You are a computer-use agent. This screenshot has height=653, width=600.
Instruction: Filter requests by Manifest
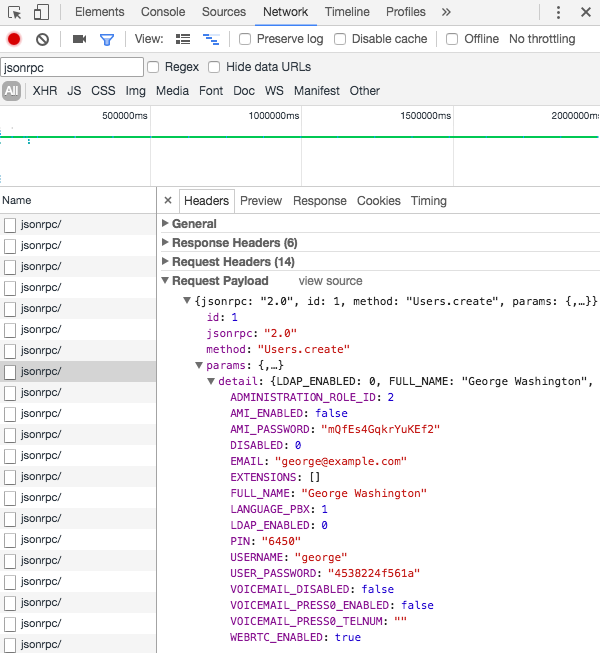pyautogui.click(x=316, y=91)
